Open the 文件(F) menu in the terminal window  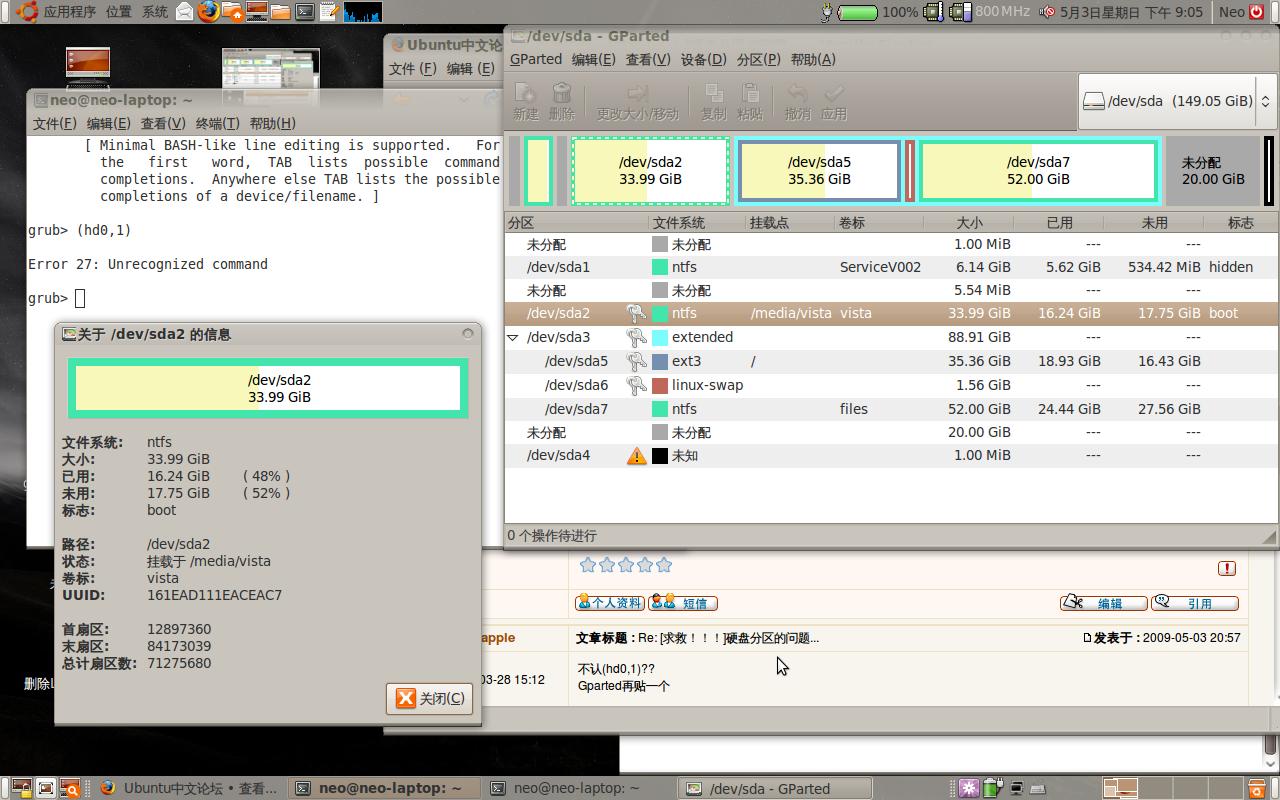point(54,123)
